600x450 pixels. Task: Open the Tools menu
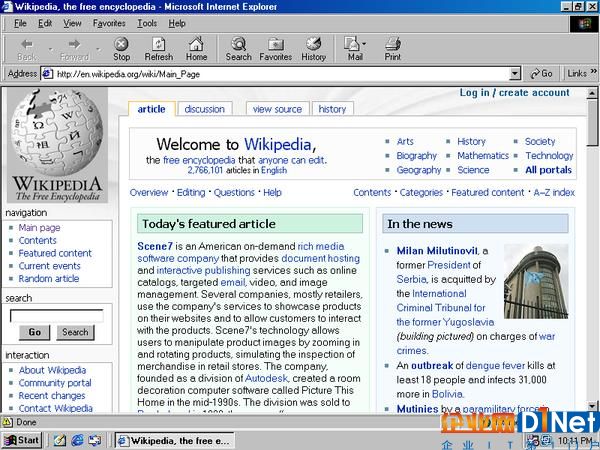tap(147, 23)
